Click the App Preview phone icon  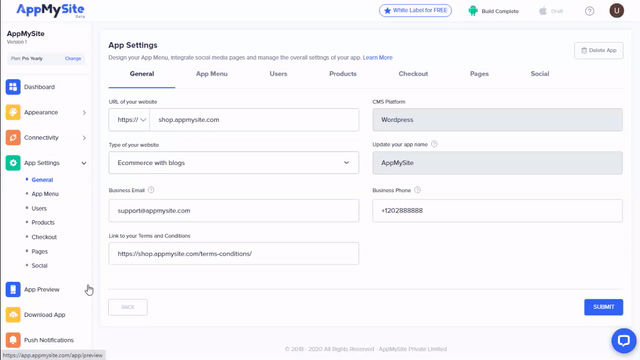pyautogui.click(x=13, y=289)
